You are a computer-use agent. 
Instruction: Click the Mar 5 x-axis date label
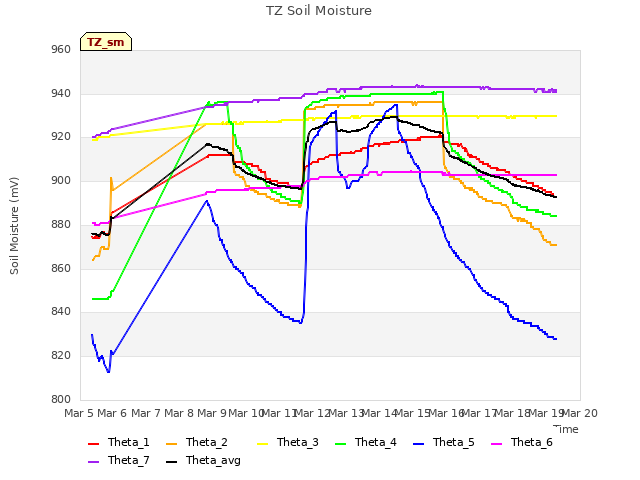pyautogui.click(x=79, y=413)
